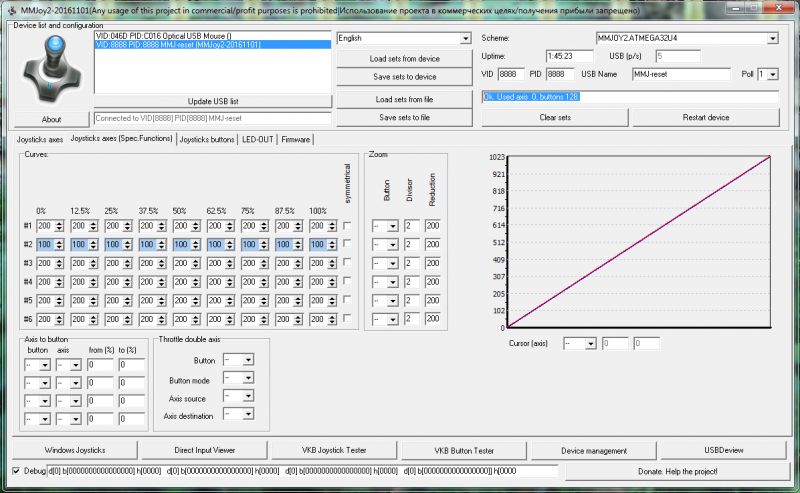This screenshot has width=800, height=493.
Task: Open Device management
Action: pyautogui.click(x=594, y=450)
